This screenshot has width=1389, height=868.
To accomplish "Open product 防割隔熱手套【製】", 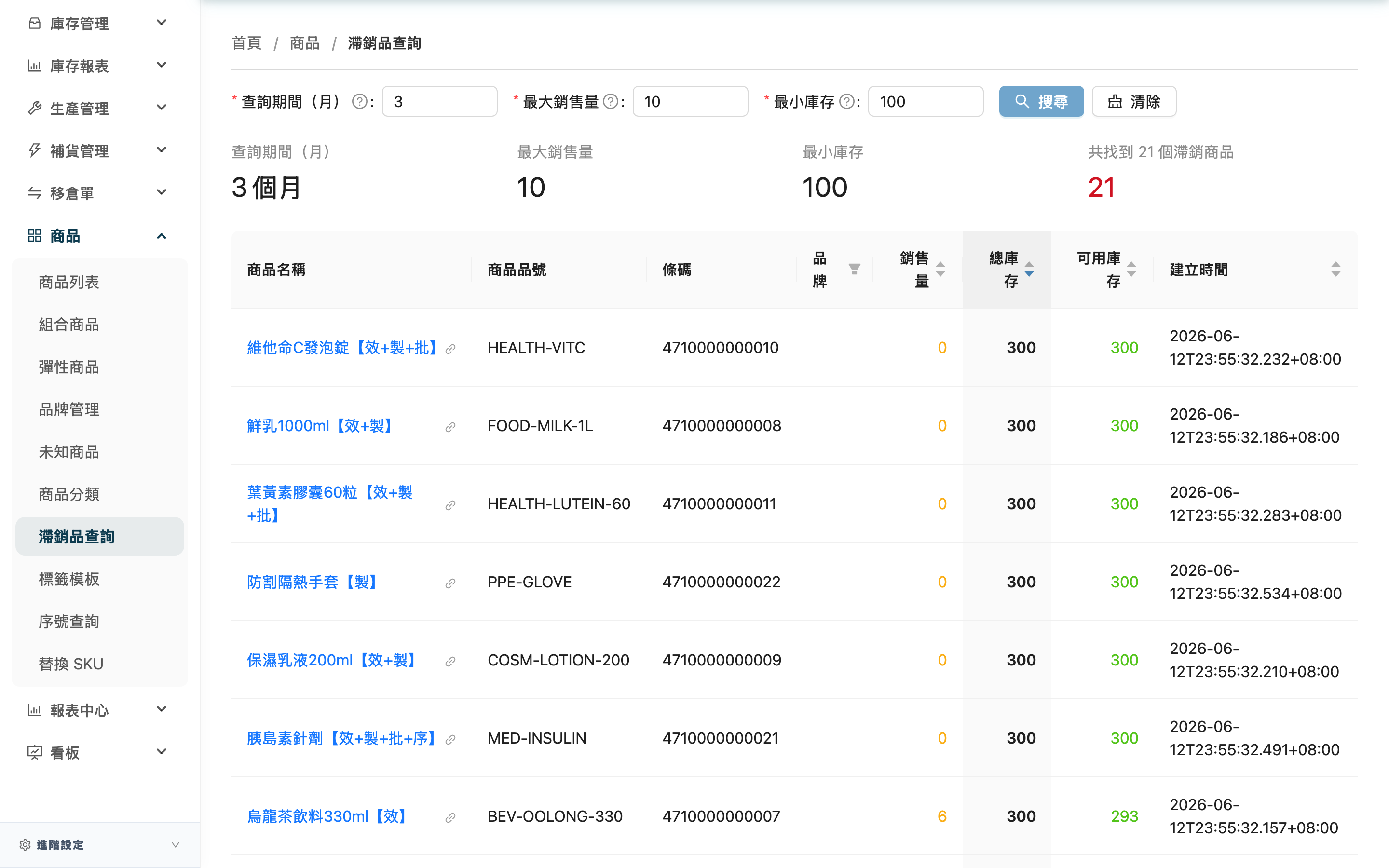I will pyautogui.click(x=313, y=582).
